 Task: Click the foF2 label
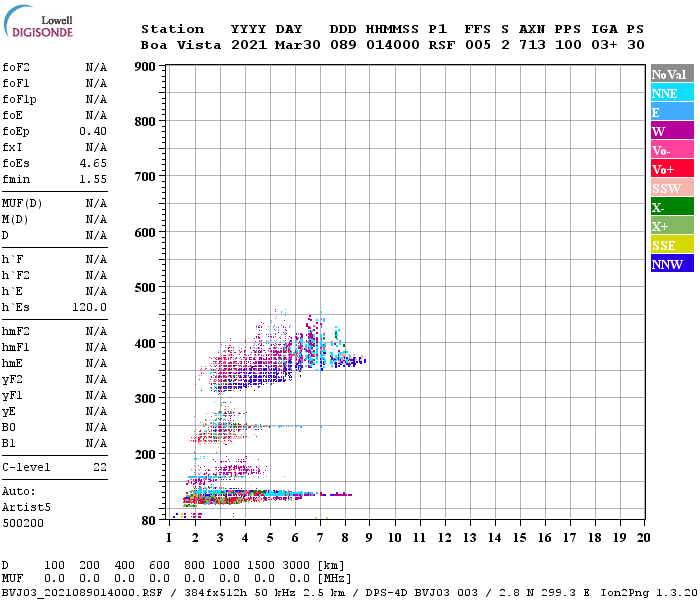[16, 67]
